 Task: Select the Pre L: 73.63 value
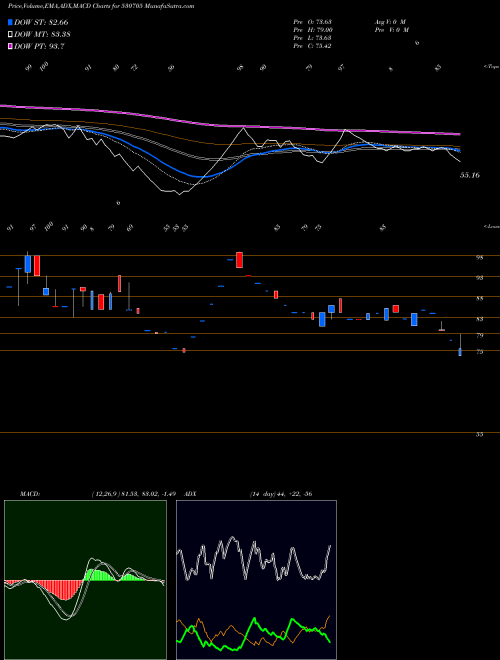[314, 38]
